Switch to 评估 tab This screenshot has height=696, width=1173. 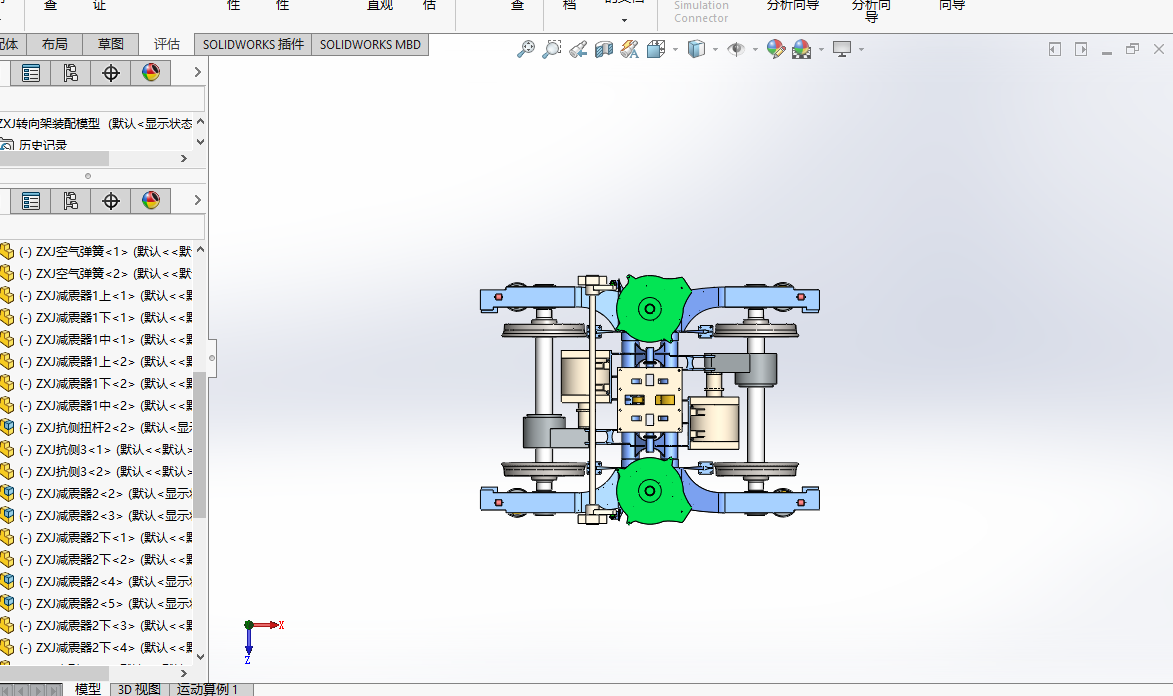[x=167, y=44]
